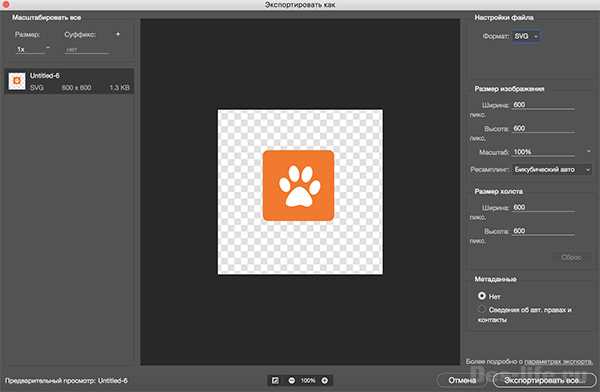Click the Масштаб 100% value field

[543, 152]
